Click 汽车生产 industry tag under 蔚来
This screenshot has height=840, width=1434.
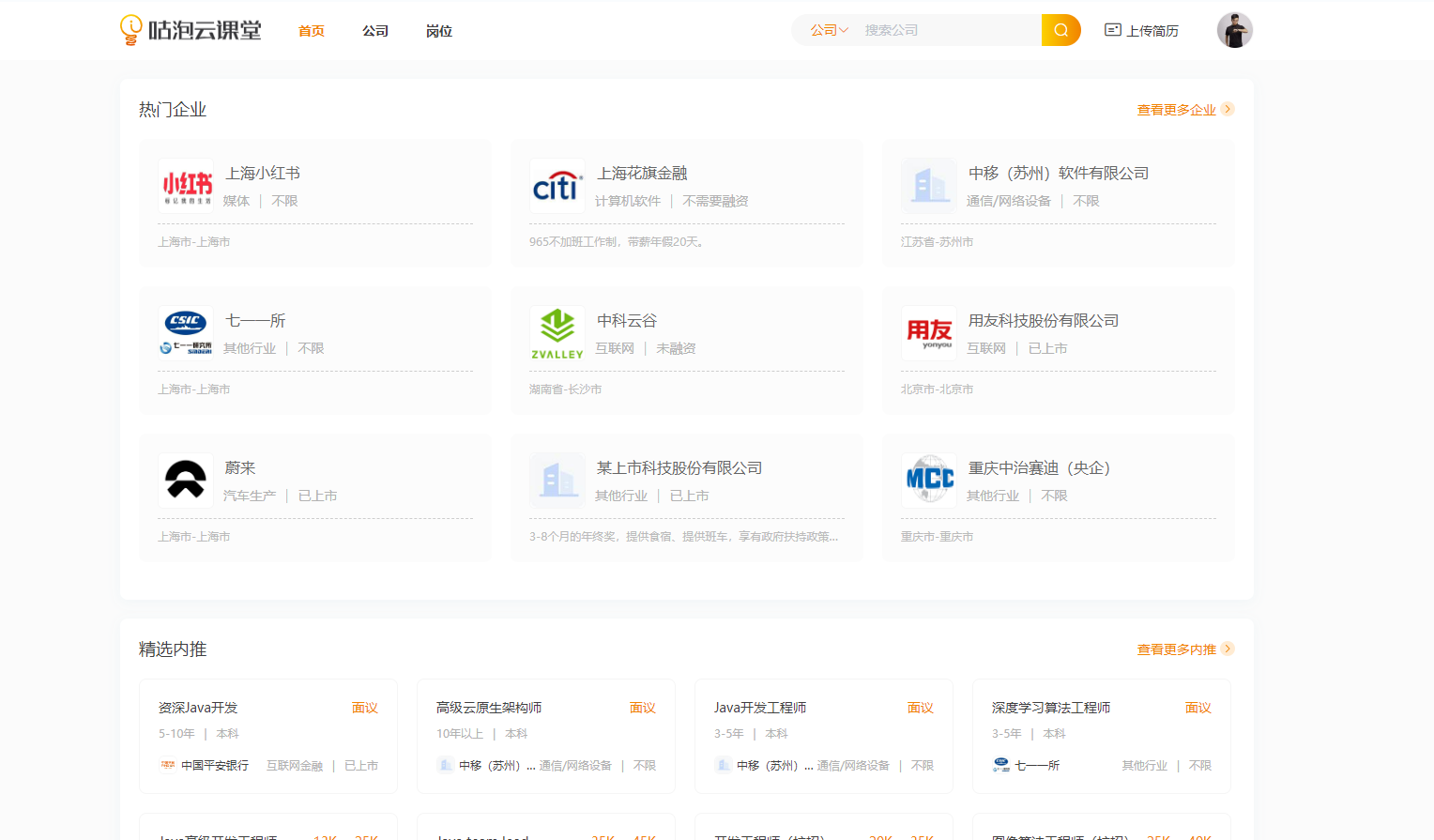click(x=250, y=496)
